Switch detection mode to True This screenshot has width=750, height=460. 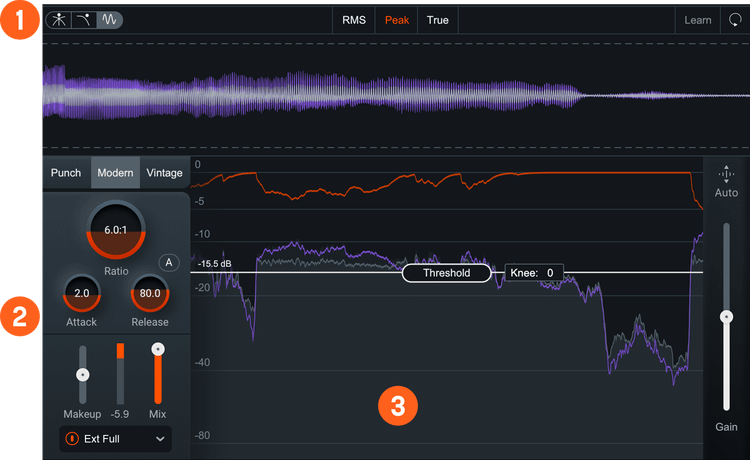pyautogui.click(x=438, y=20)
